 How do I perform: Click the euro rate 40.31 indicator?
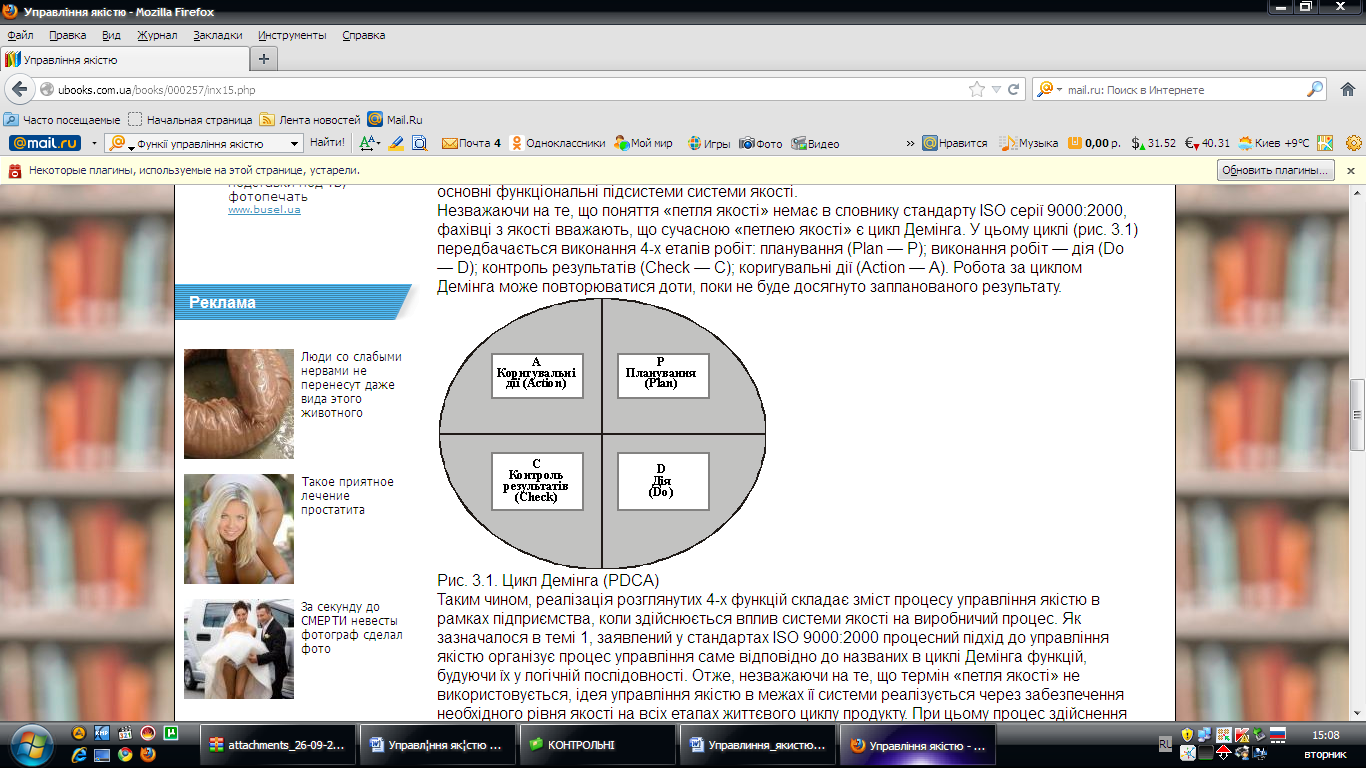1207,143
